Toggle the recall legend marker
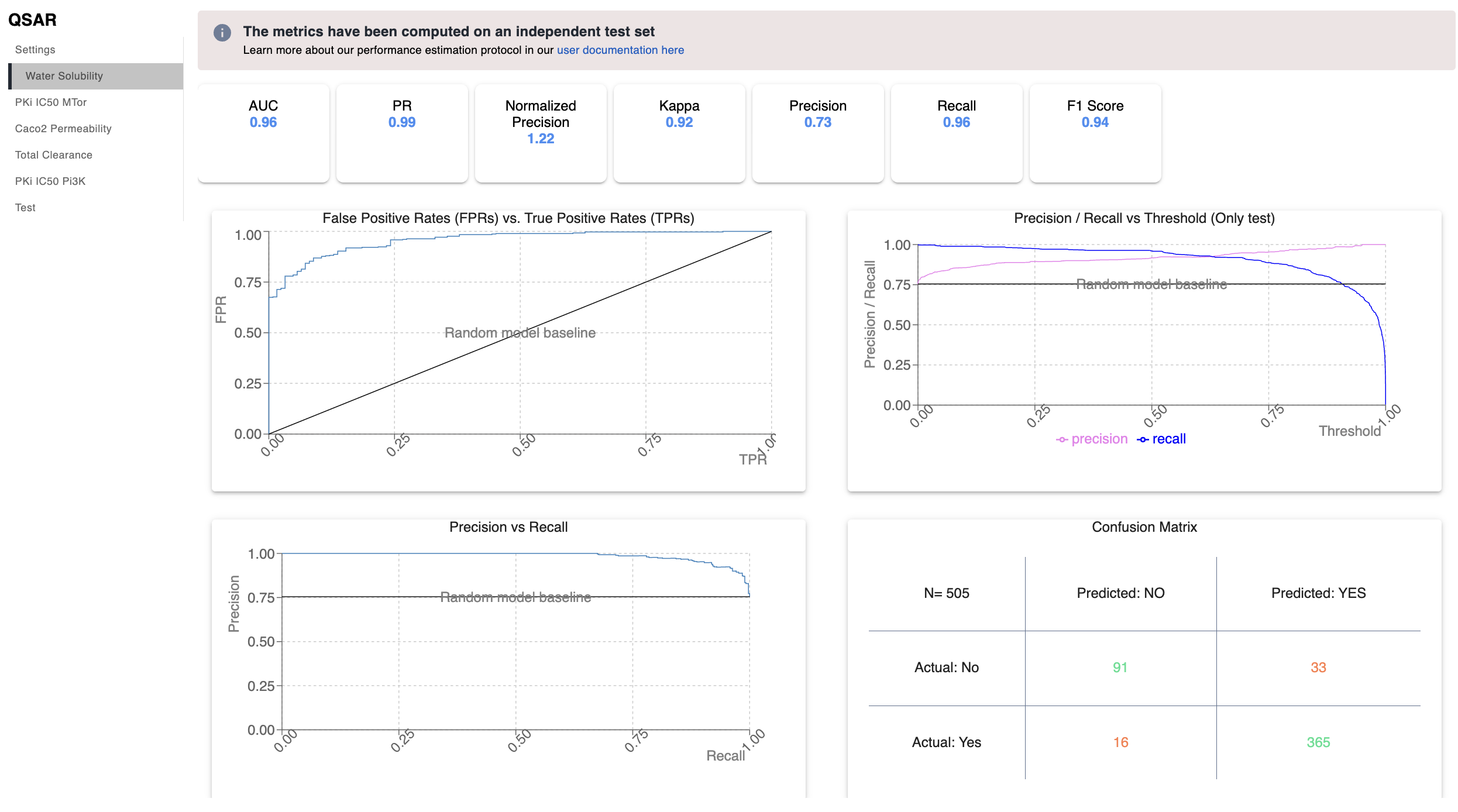The image size is (1458, 812). (x=1143, y=439)
